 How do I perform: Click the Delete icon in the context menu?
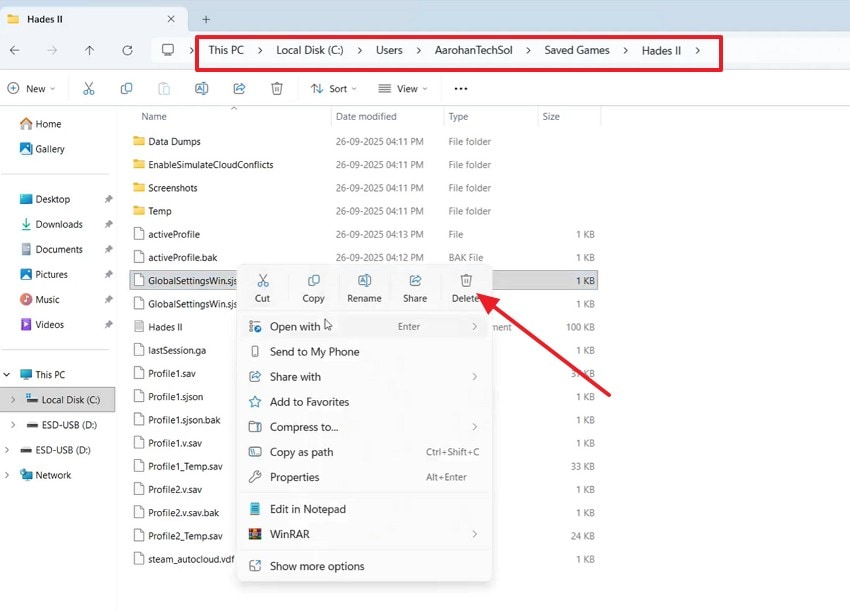(x=465, y=283)
